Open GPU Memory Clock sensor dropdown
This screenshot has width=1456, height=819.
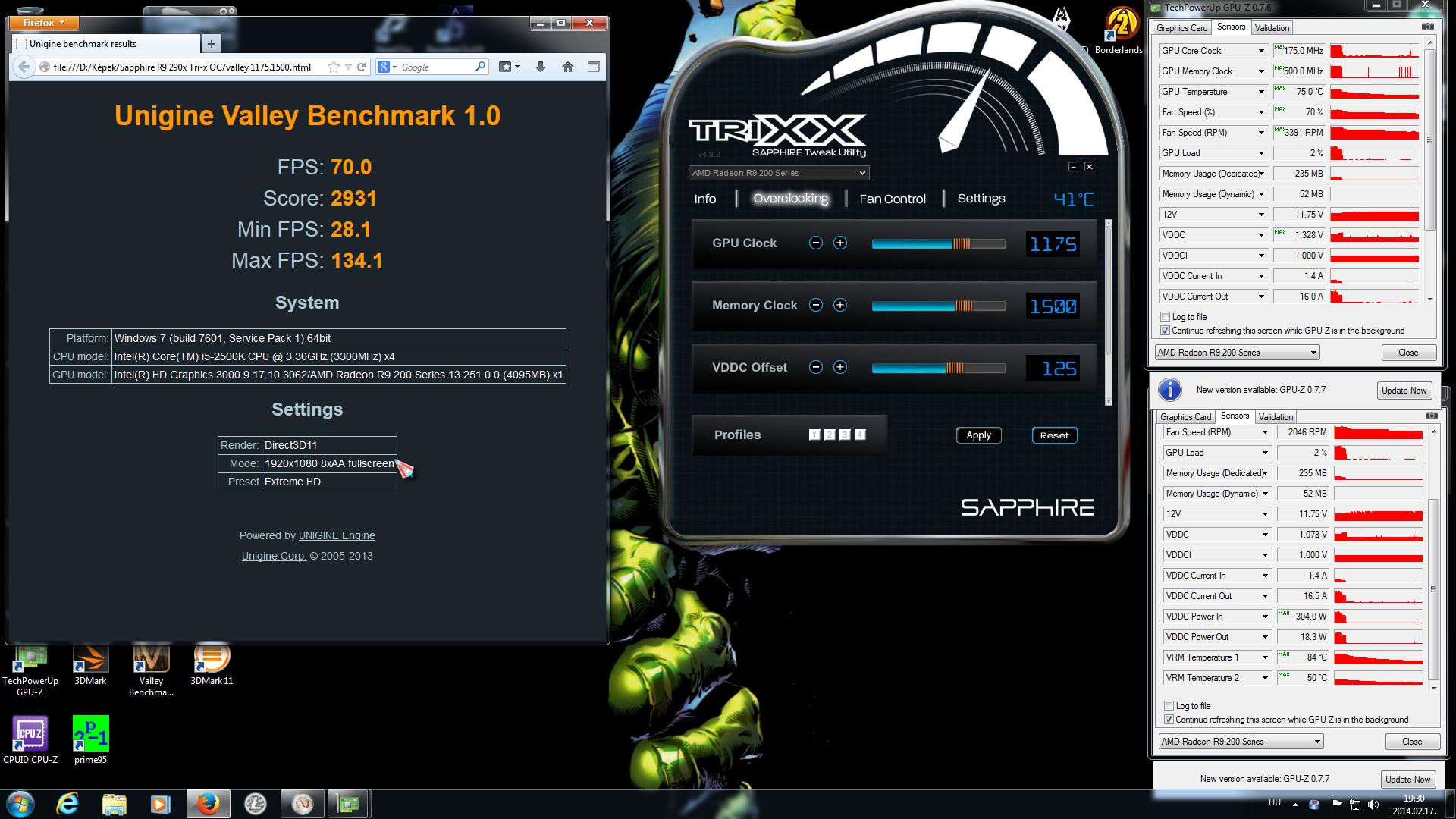[x=1261, y=71]
